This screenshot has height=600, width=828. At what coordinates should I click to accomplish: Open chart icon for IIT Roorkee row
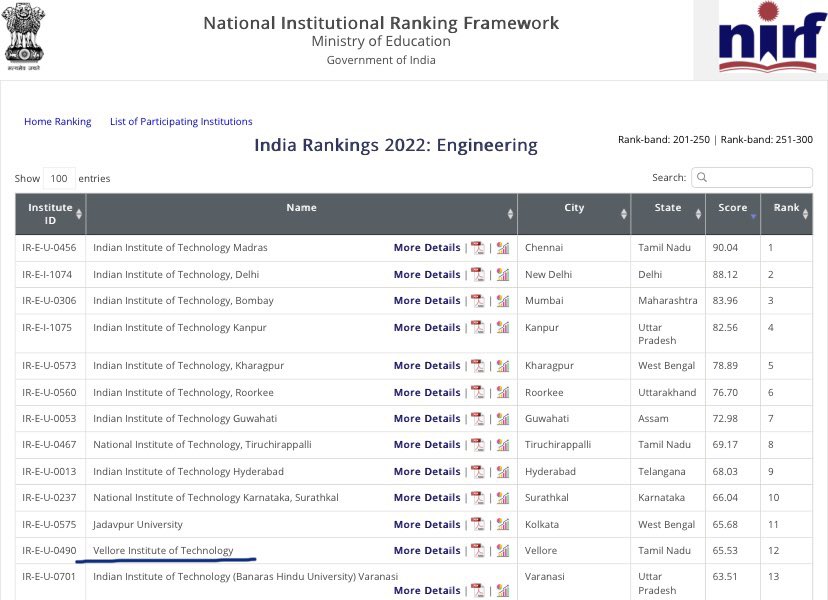(503, 392)
